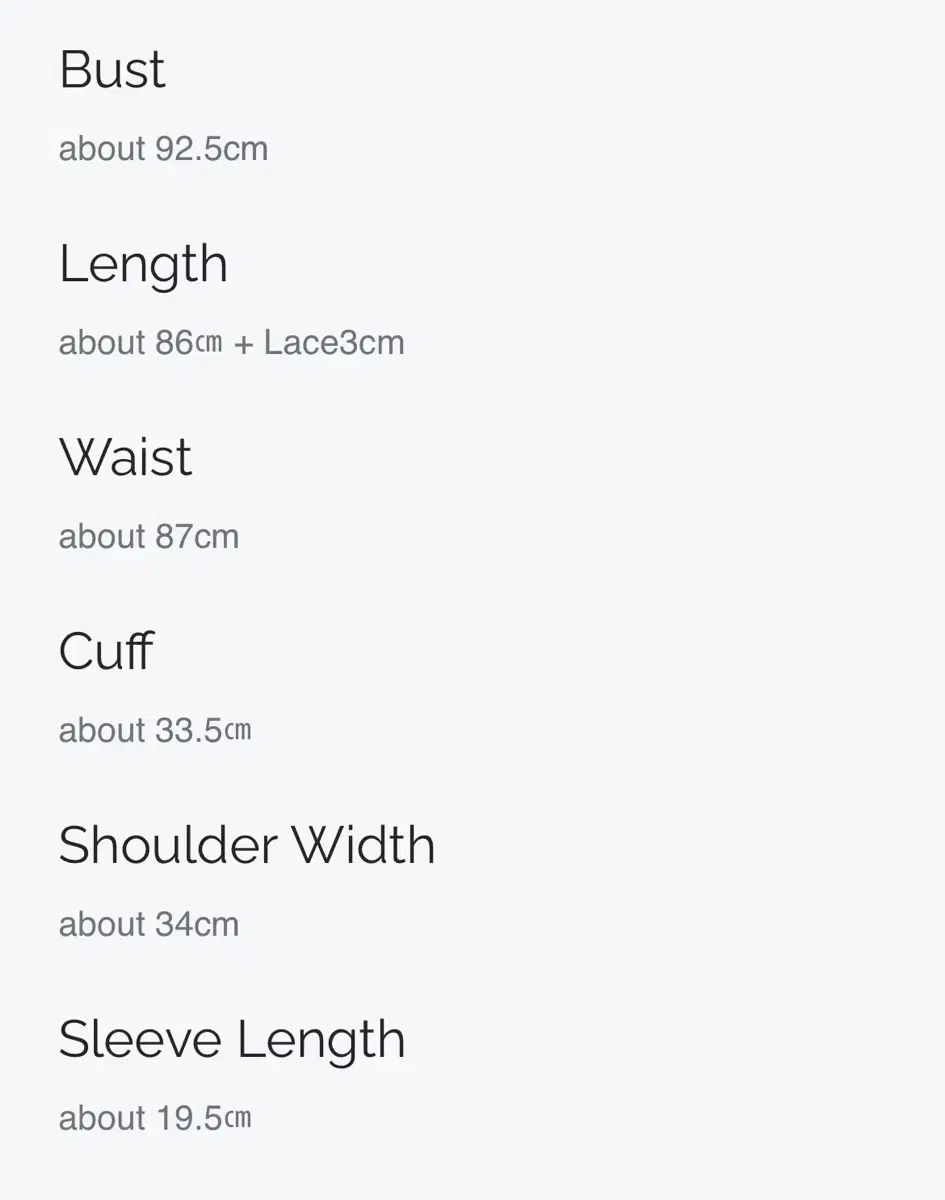Click the "92.5cm" number

click(211, 149)
